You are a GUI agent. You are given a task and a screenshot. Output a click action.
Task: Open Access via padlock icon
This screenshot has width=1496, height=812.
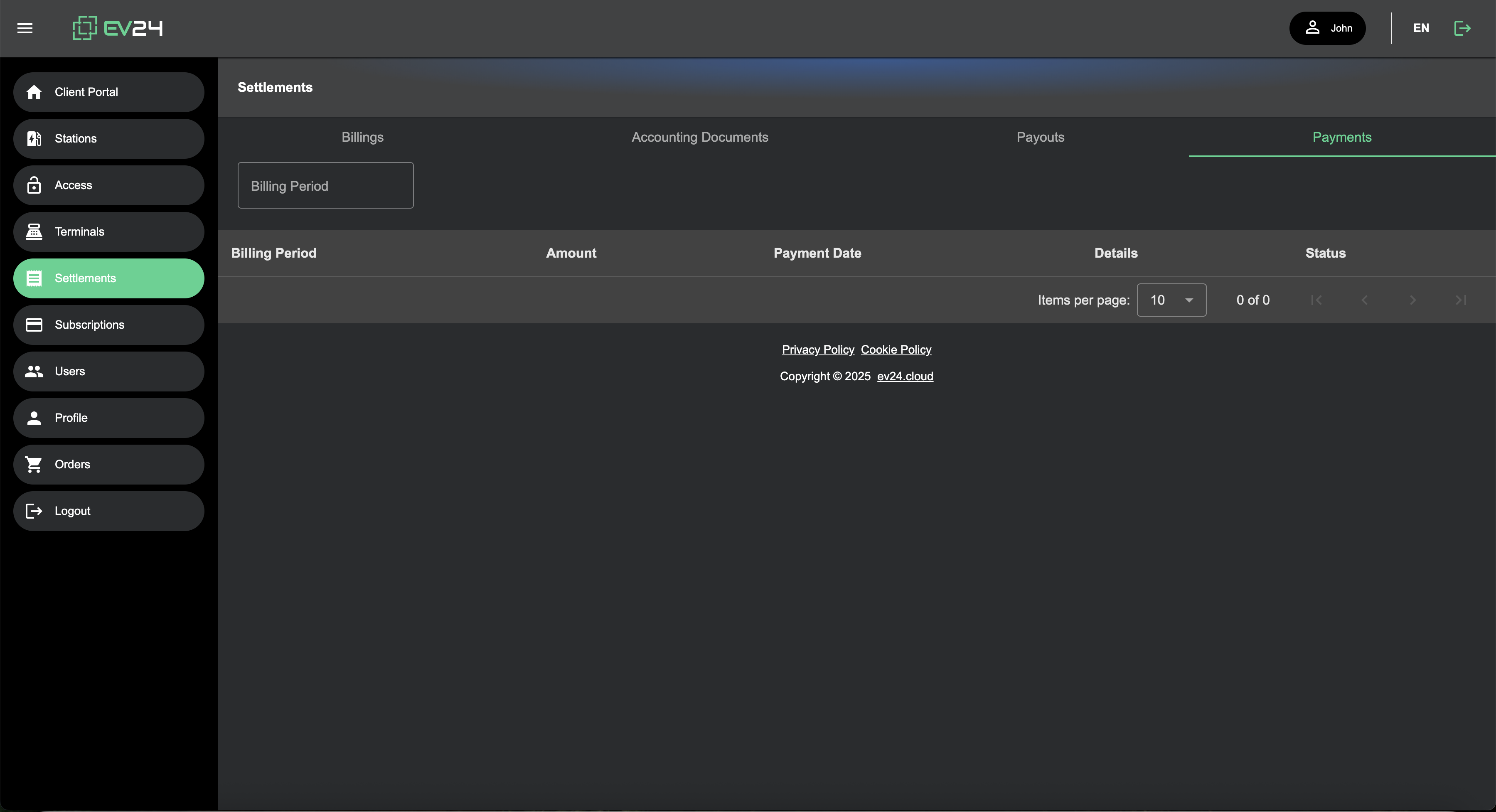[34, 185]
